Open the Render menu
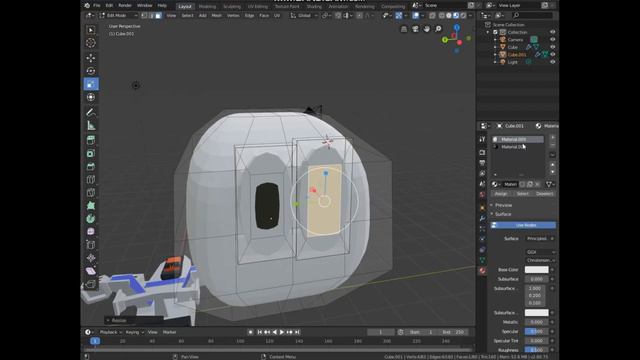Image resolution: width=640 pixels, height=360 pixels. 124,6
